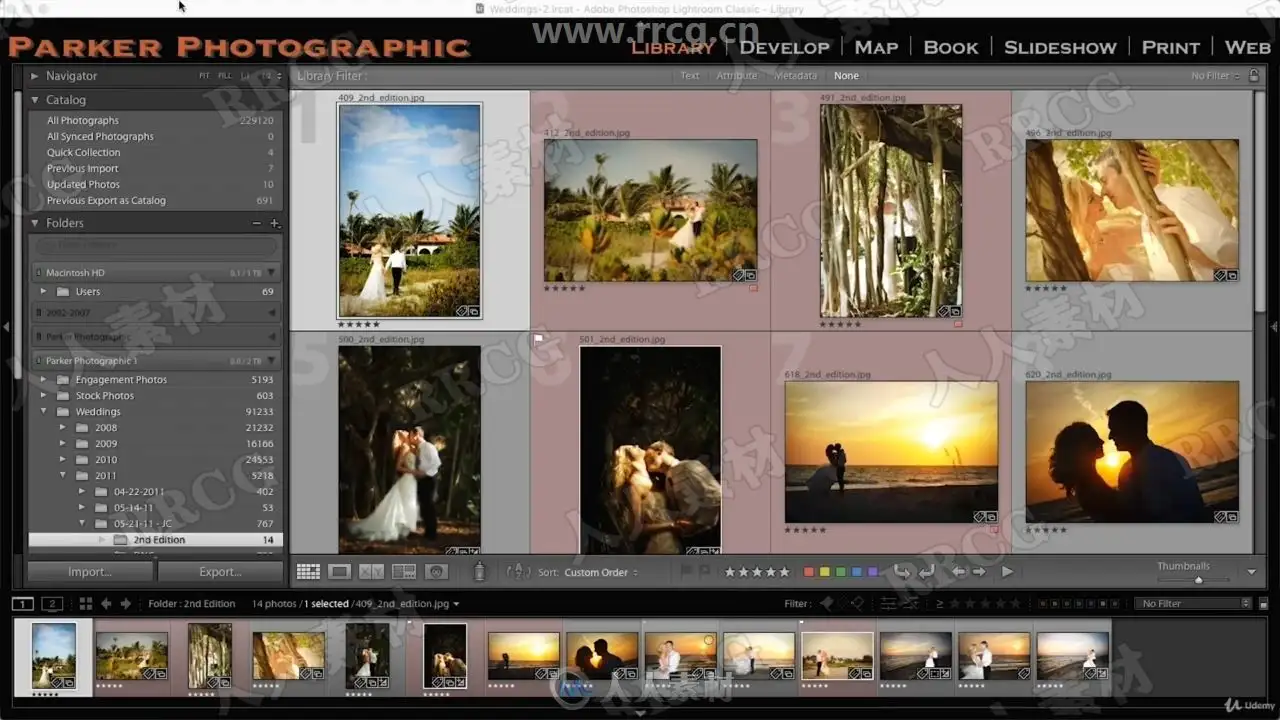Lock the Library Filter bar padlock
The image size is (1280, 720).
tap(1252, 76)
